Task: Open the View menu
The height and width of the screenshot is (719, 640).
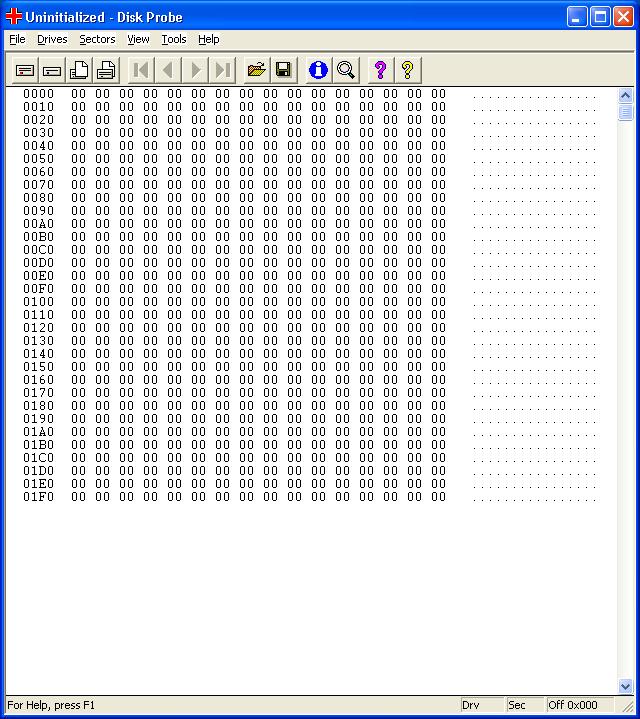Action: tap(138, 39)
